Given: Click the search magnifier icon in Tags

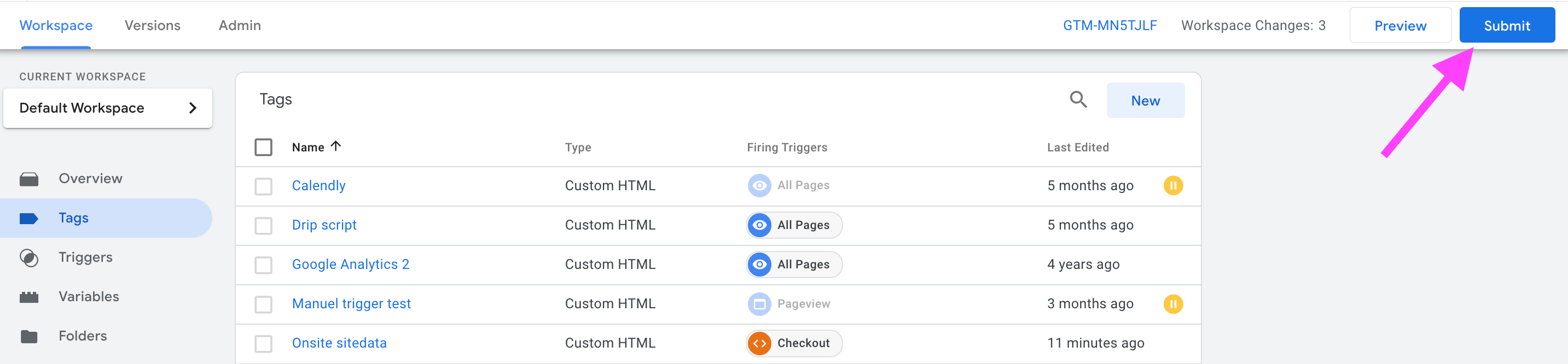Looking at the screenshot, I should click(x=1078, y=99).
